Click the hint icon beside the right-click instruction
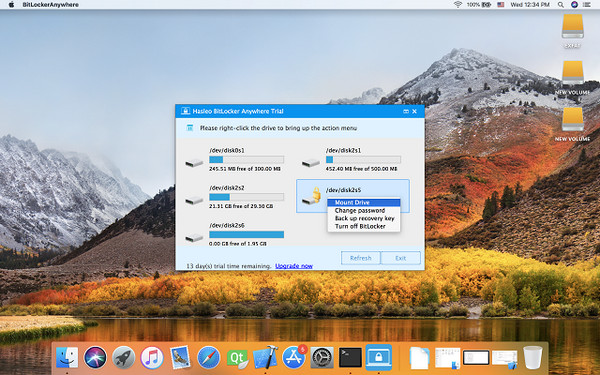Image resolution: width=600 pixels, height=375 pixels. click(x=190, y=128)
